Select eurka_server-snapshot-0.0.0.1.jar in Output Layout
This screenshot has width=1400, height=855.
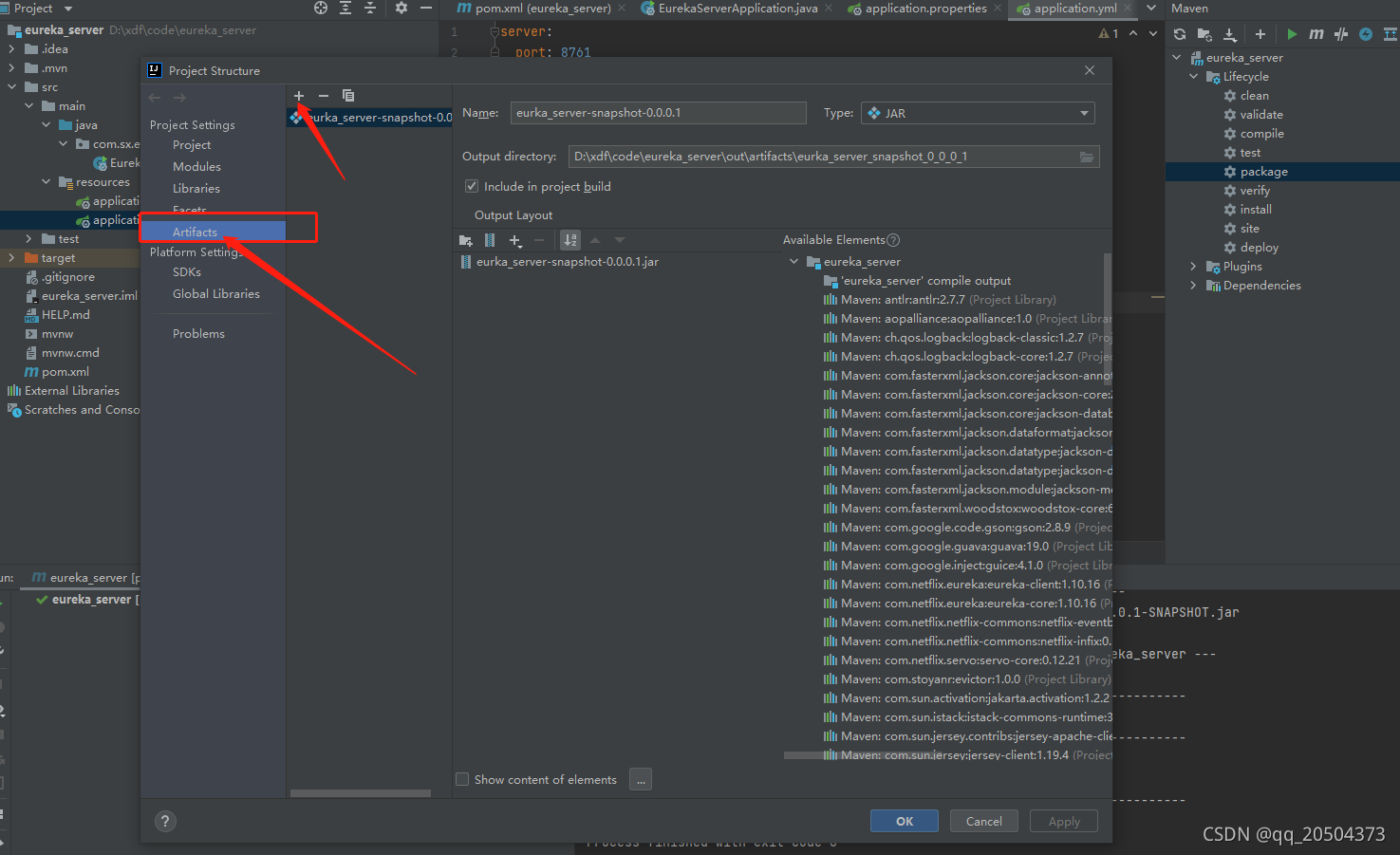[x=568, y=262]
